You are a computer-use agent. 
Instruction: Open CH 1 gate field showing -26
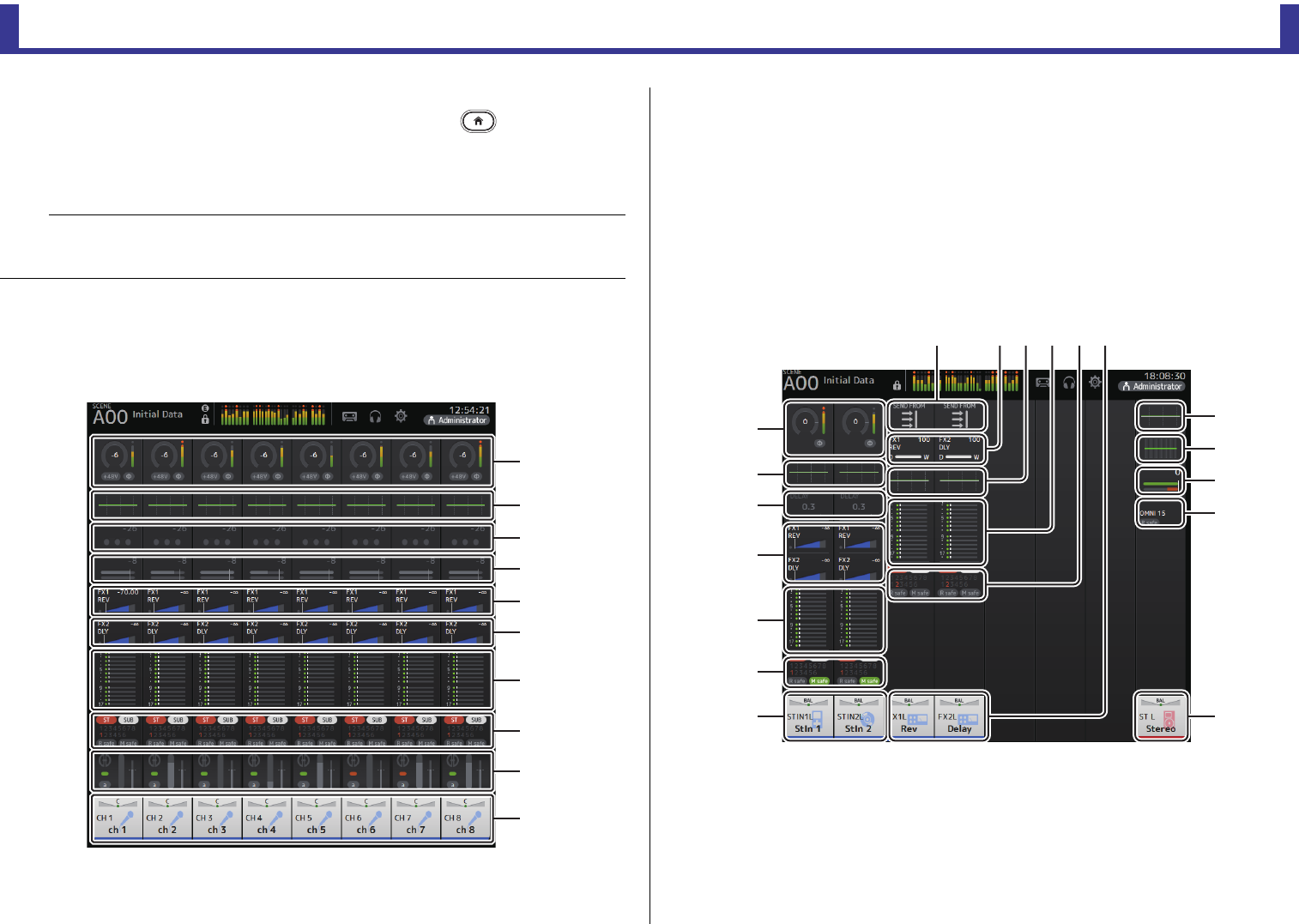[x=118, y=537]
